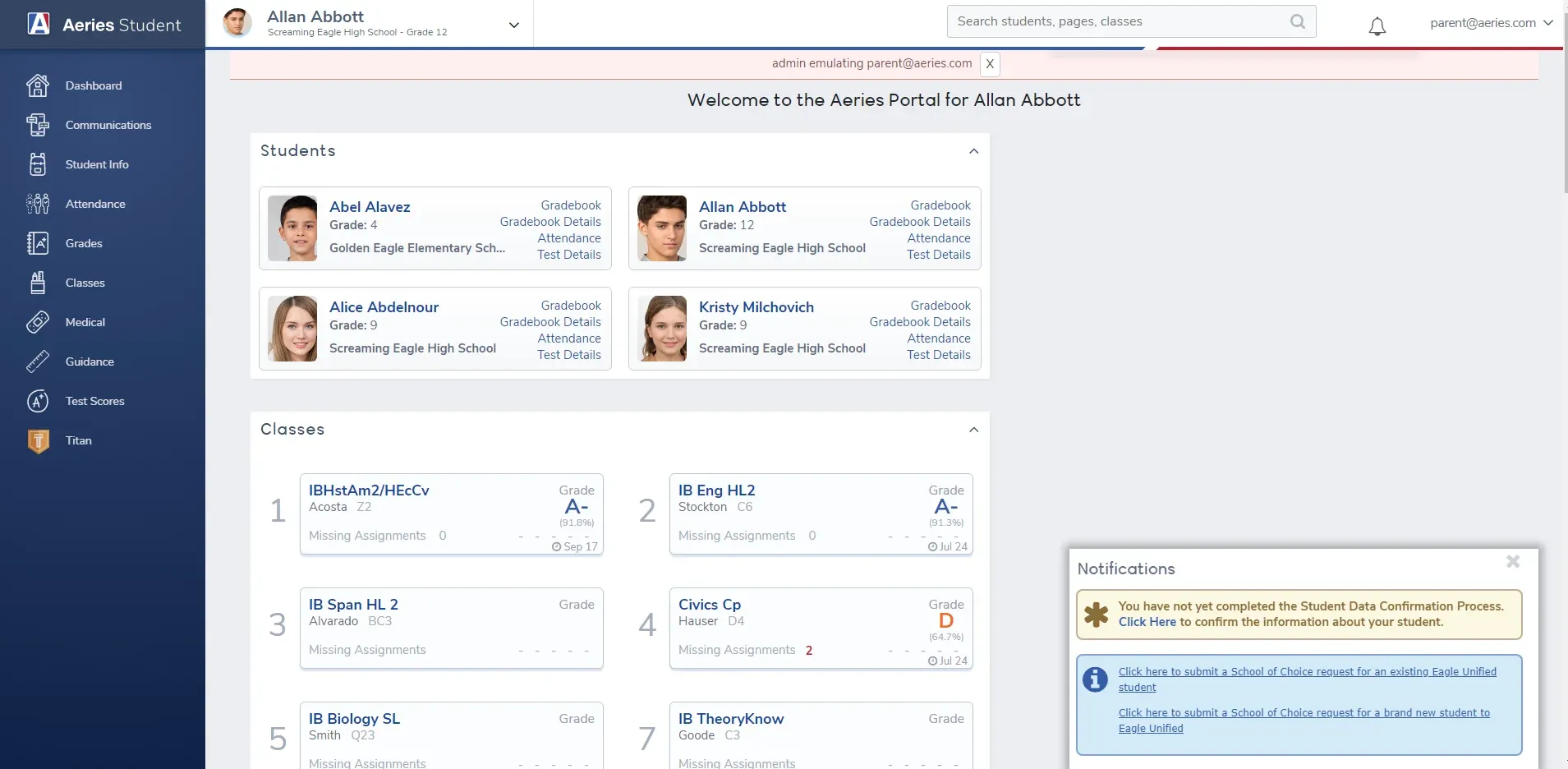The width and height of the screenshot is (1568, 769).
Task: Open the notification bell icon
Action: [1377, 26]
